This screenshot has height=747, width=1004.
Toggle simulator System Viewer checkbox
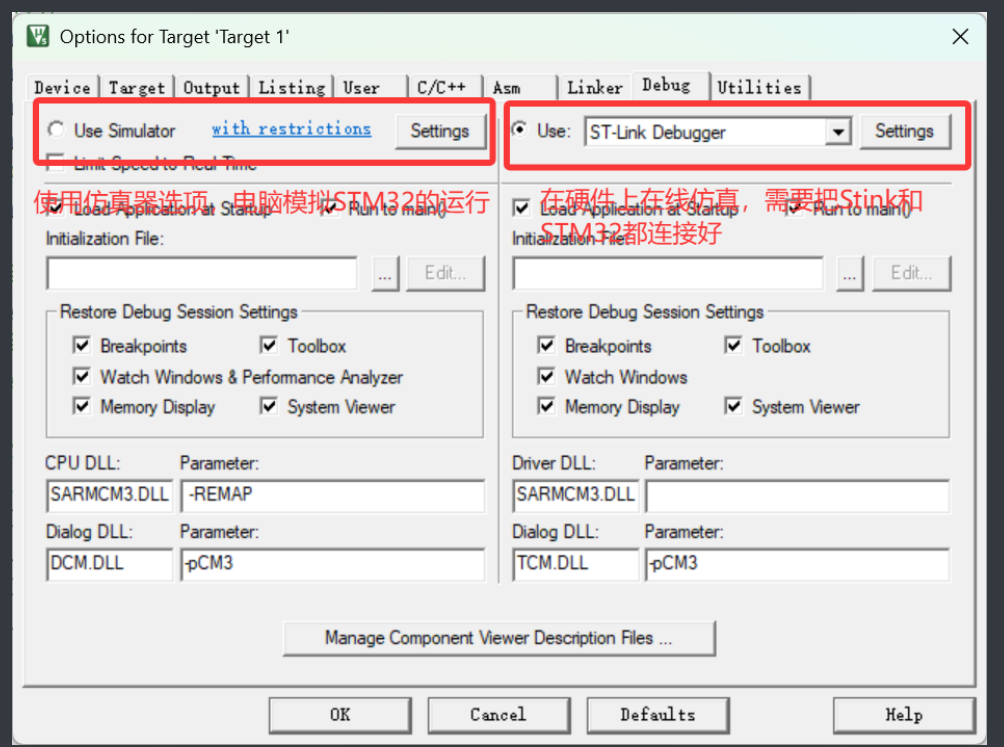pyautogui.click(x=269, y=406)
